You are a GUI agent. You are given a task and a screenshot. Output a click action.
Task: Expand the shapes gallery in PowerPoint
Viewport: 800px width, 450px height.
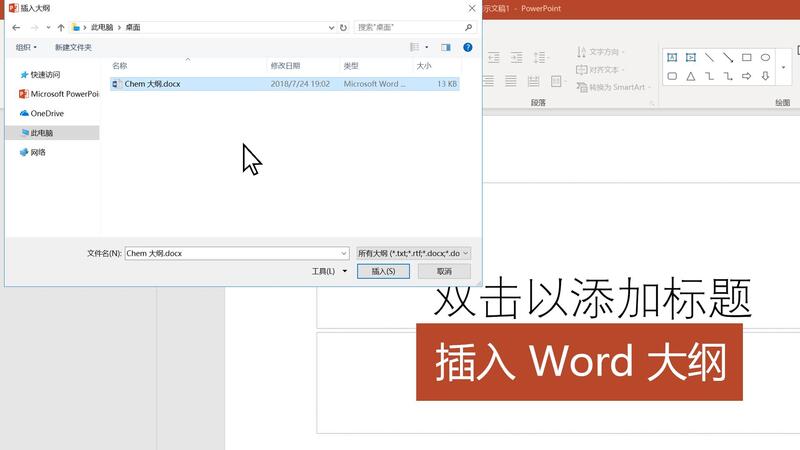(784, 67)
